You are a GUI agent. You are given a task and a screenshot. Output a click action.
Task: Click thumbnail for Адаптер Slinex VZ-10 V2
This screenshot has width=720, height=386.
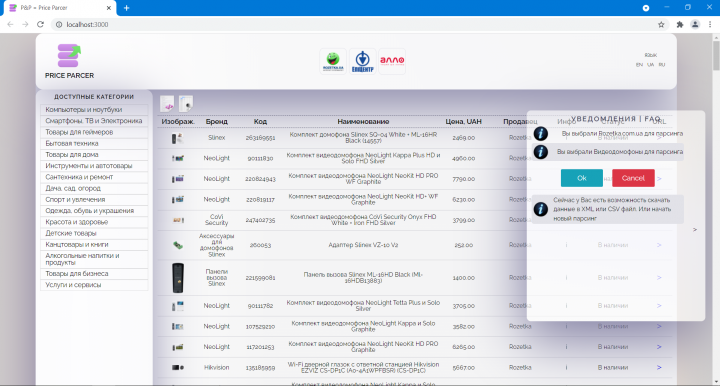(178, 245)
